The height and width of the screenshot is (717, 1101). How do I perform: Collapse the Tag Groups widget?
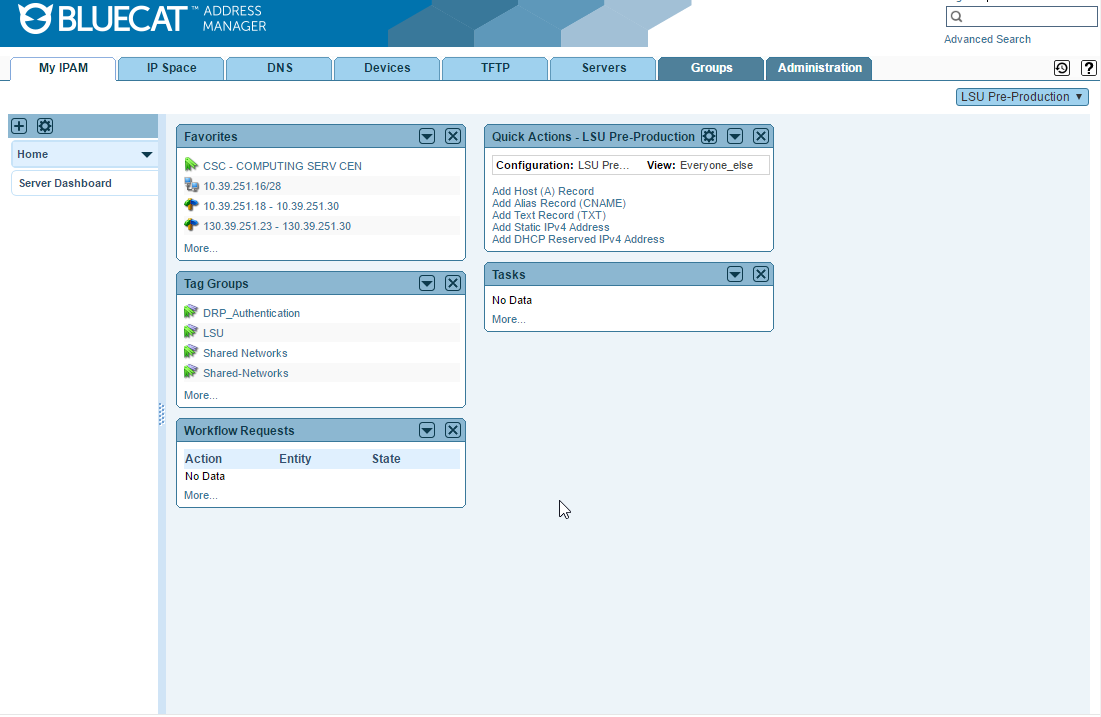427,283
